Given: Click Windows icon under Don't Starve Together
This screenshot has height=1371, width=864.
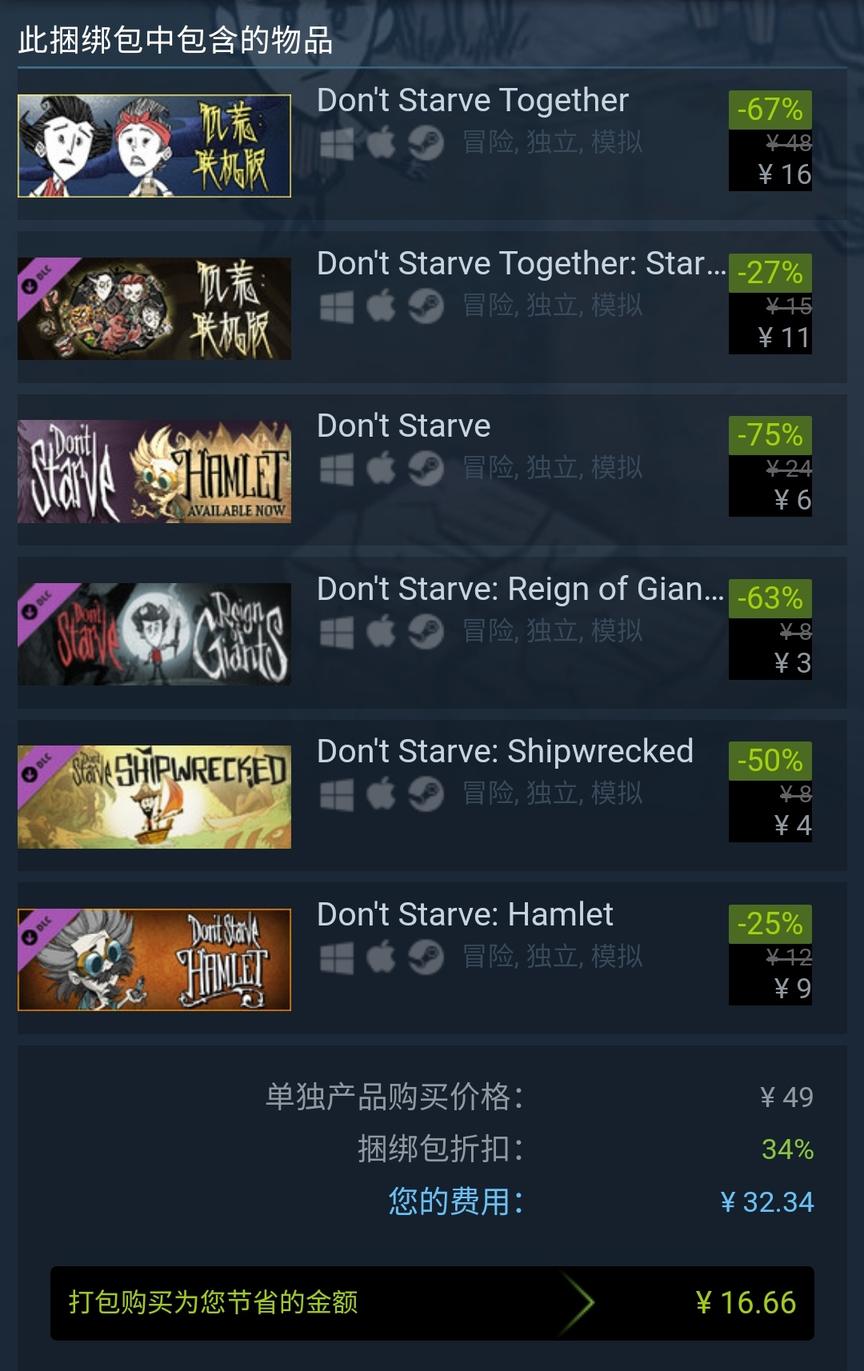Looking at the screenshot, I should 336,143.
